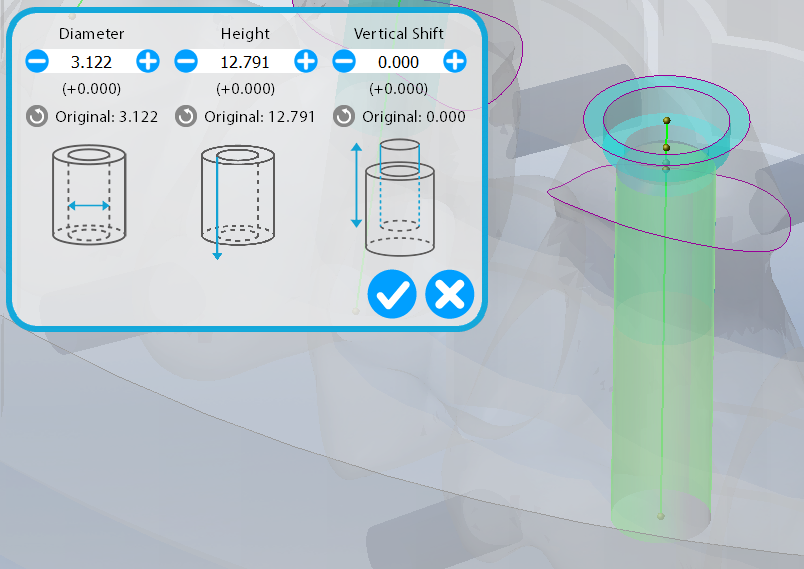Screen dimensions: 804x569
Task: Cancel the dialog with the X button
Action: (x=450, y=294)
